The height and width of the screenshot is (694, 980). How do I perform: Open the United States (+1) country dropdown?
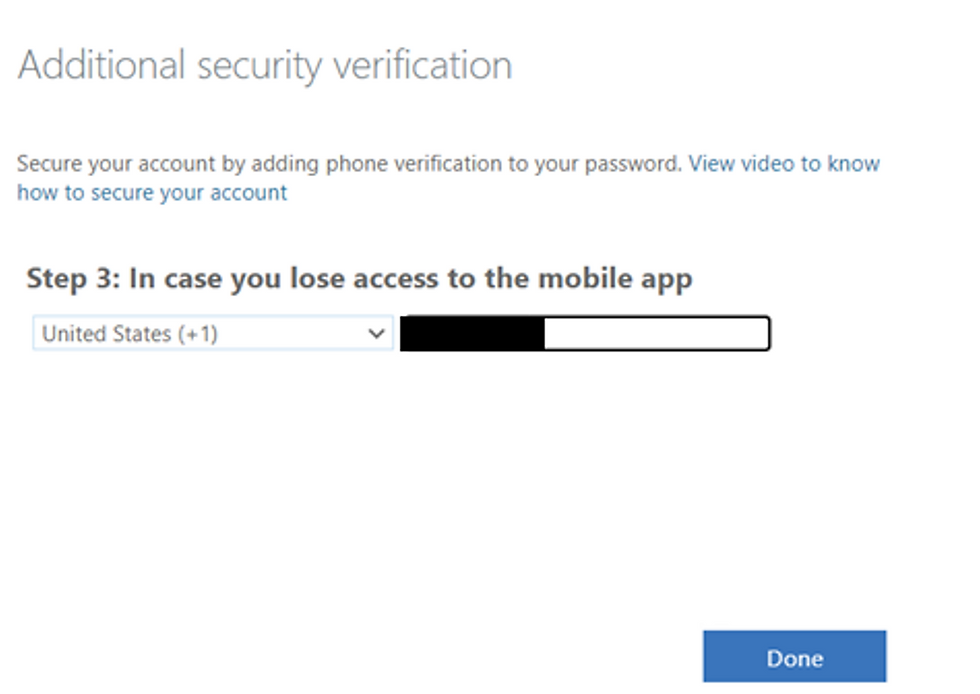point(212,334)
